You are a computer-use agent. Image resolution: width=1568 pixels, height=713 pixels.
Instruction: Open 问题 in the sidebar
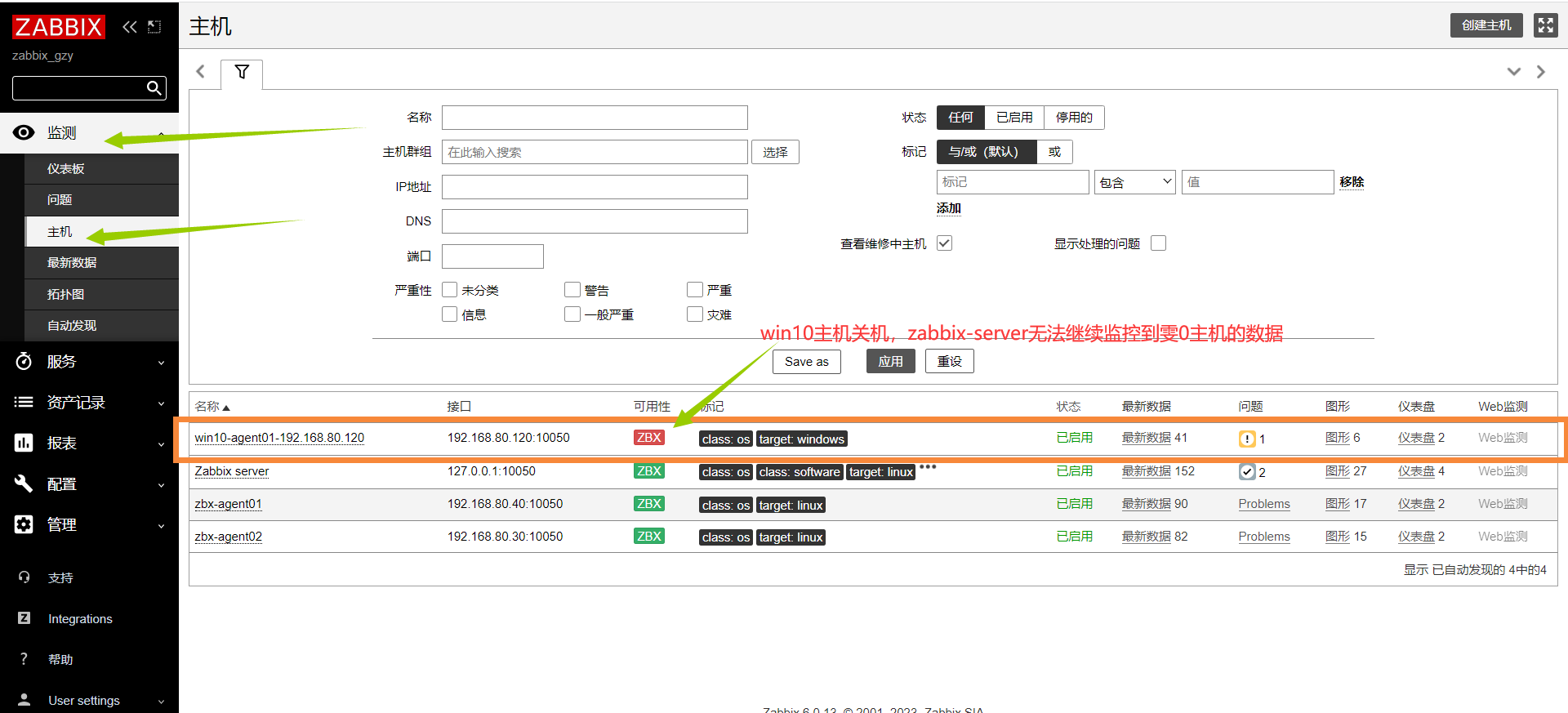point(102,200)
